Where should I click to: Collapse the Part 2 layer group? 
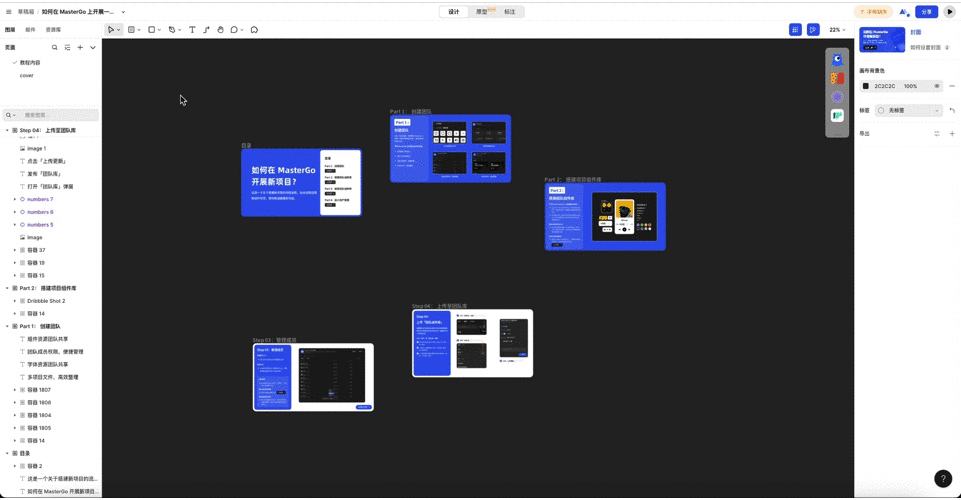[x=7, y=288]
